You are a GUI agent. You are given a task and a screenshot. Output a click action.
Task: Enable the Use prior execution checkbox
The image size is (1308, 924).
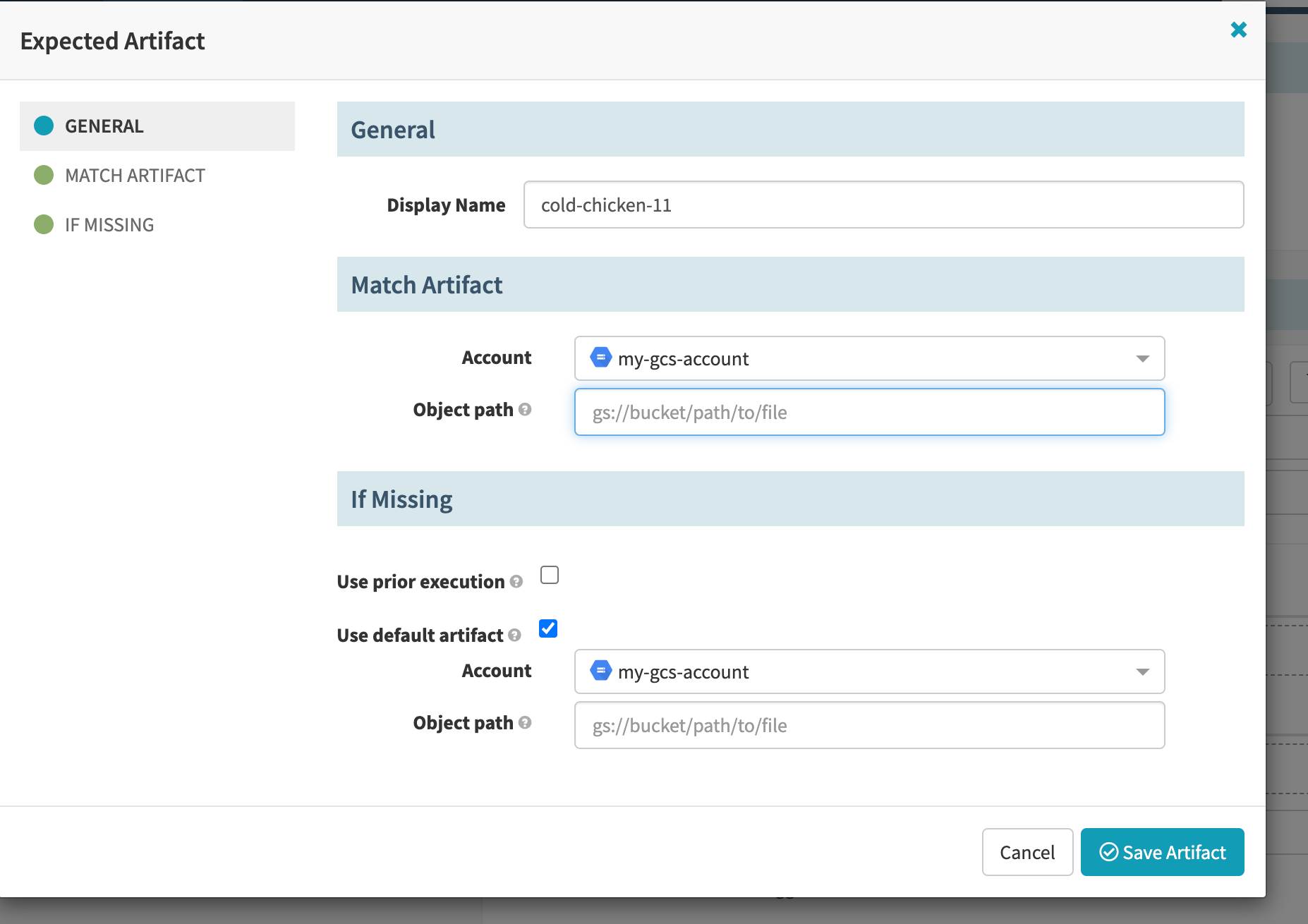550,575
